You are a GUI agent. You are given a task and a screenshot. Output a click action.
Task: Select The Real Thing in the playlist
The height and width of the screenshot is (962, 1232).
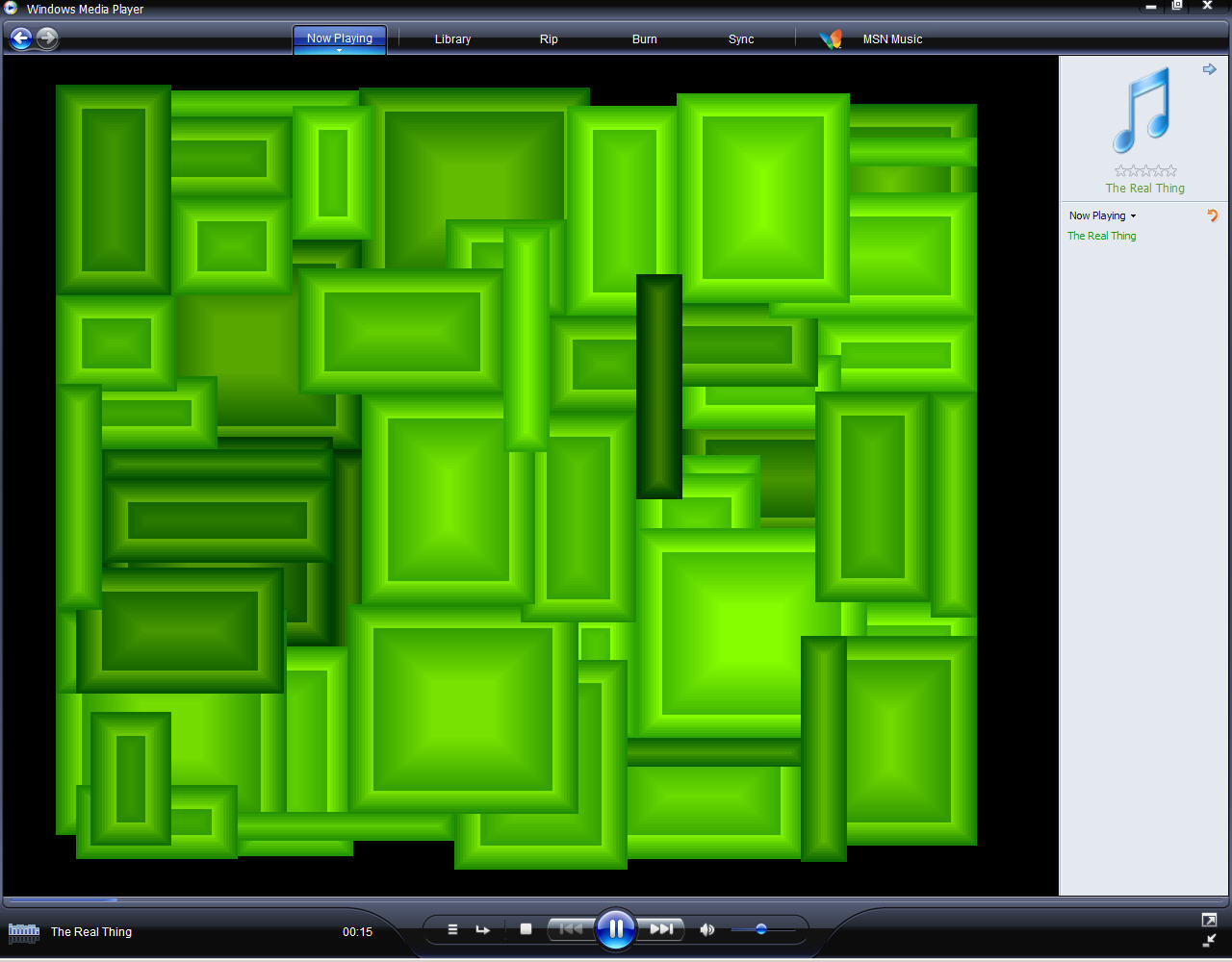pyautogui.click(x=1102, y=236)
